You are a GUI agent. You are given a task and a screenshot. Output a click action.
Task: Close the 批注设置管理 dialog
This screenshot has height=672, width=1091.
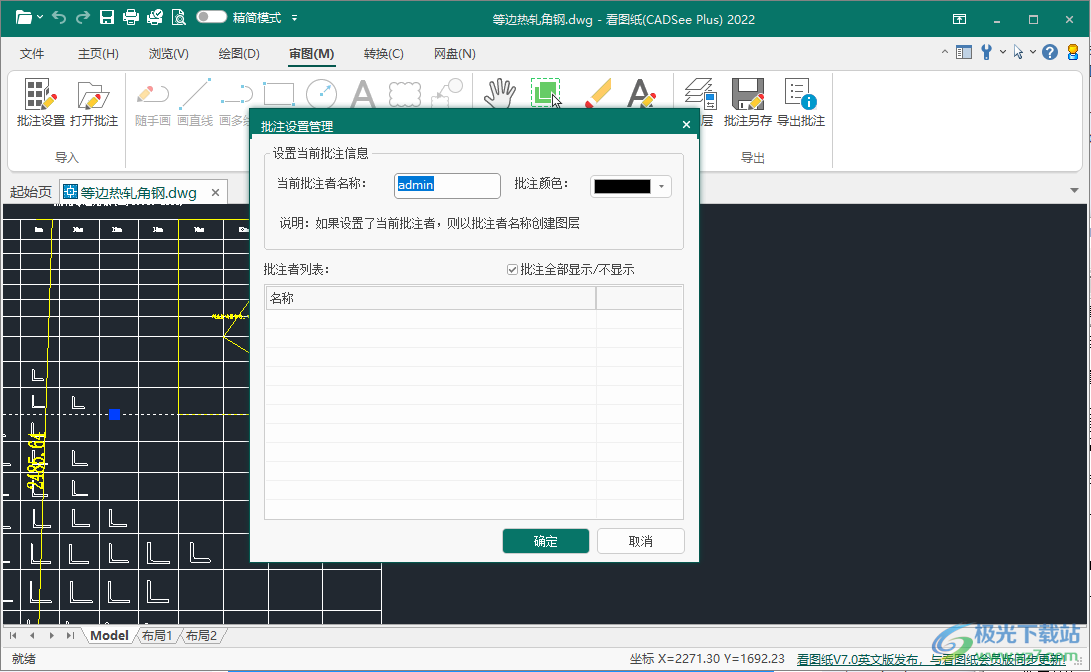pos(686,125)
